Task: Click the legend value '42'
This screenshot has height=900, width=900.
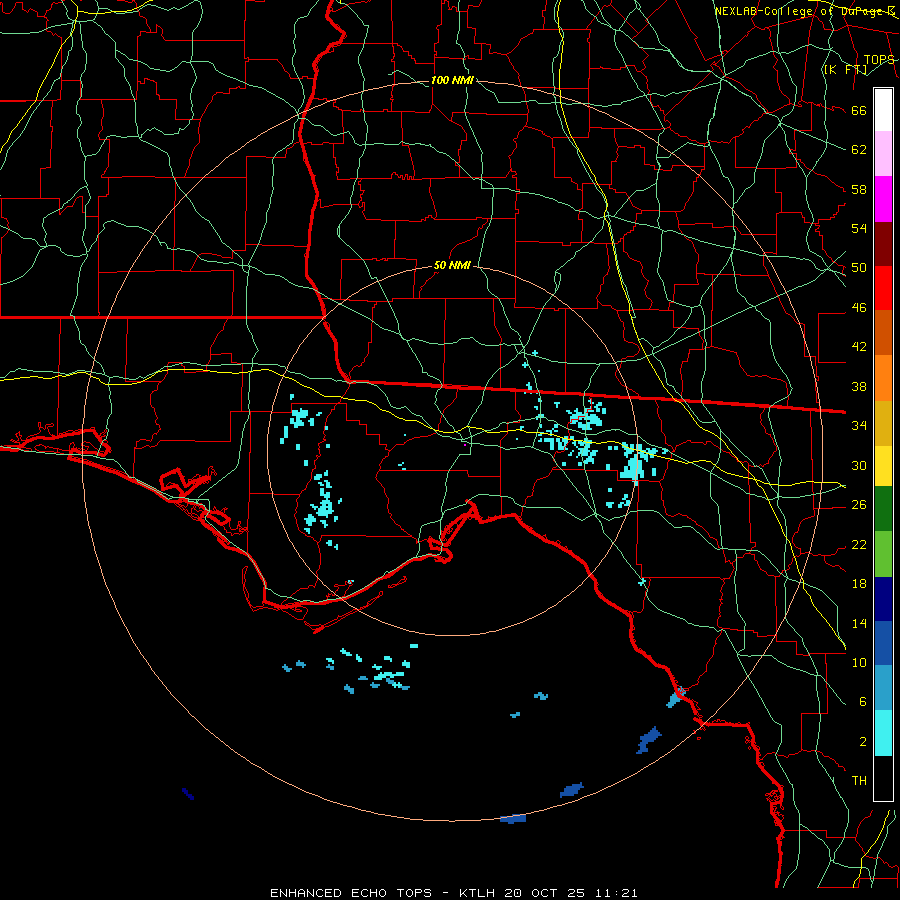Action: [x=859, y=346]
